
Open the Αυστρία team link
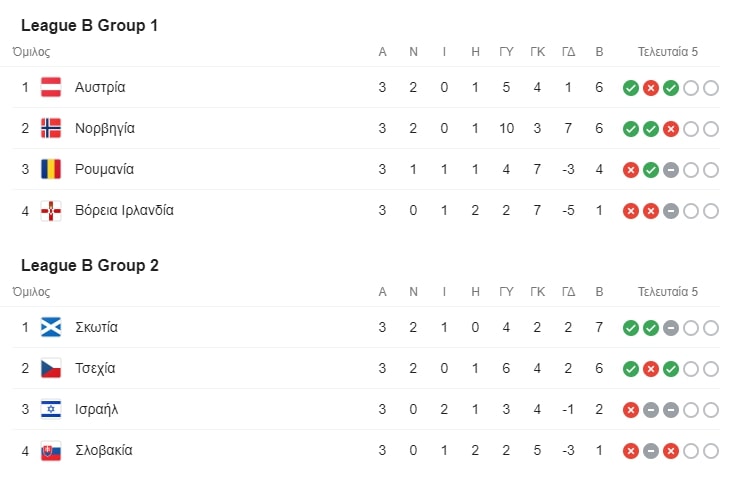100,87
